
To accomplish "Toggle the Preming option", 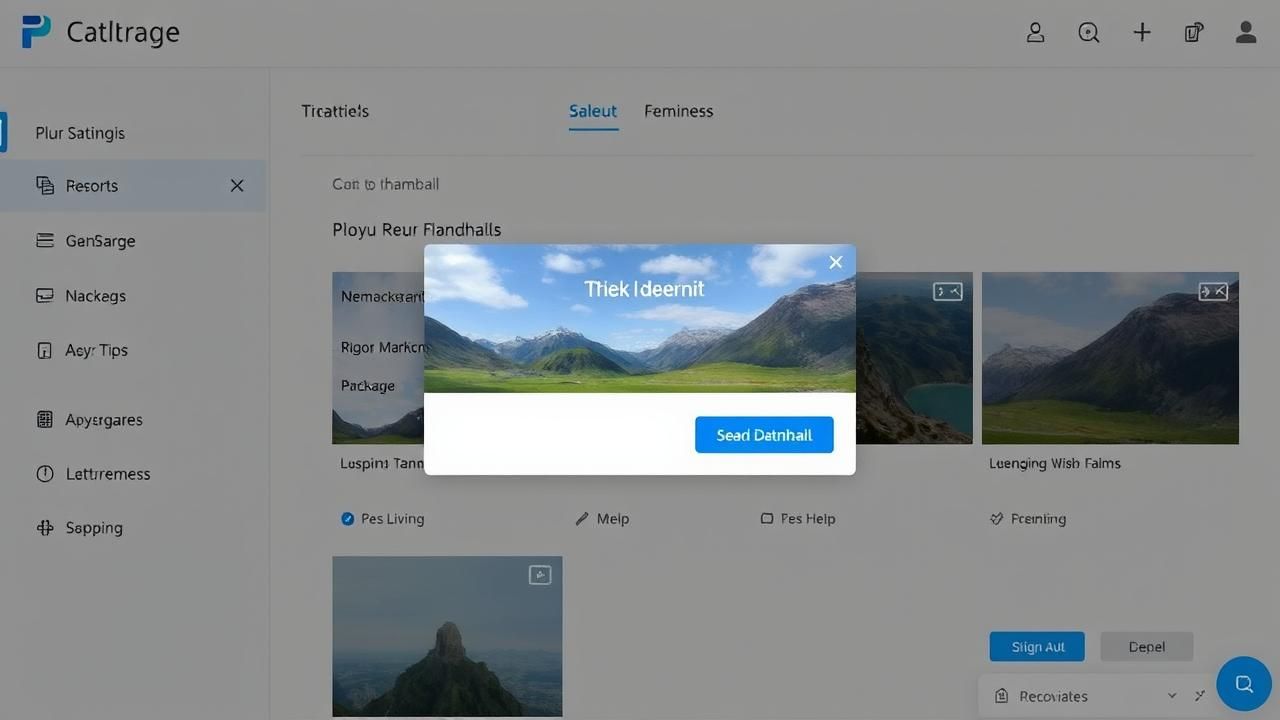I will tap(996, 518).
